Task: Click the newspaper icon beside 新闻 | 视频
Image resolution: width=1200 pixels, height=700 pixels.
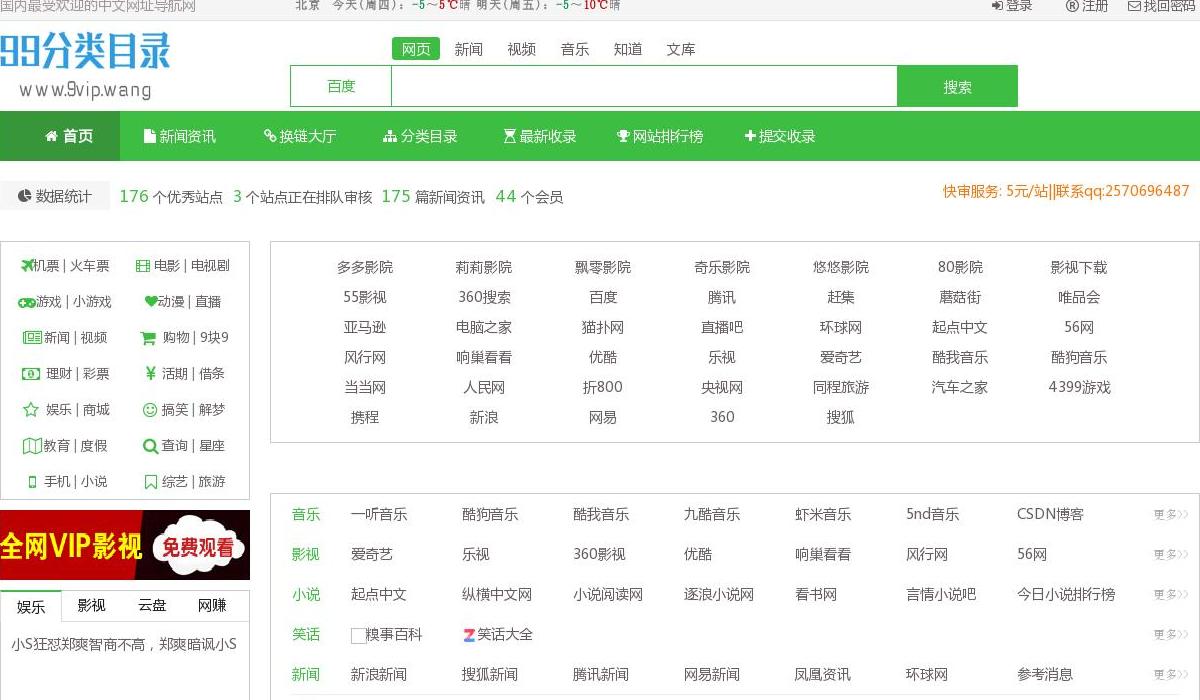Action: click(x=32, y=338)
